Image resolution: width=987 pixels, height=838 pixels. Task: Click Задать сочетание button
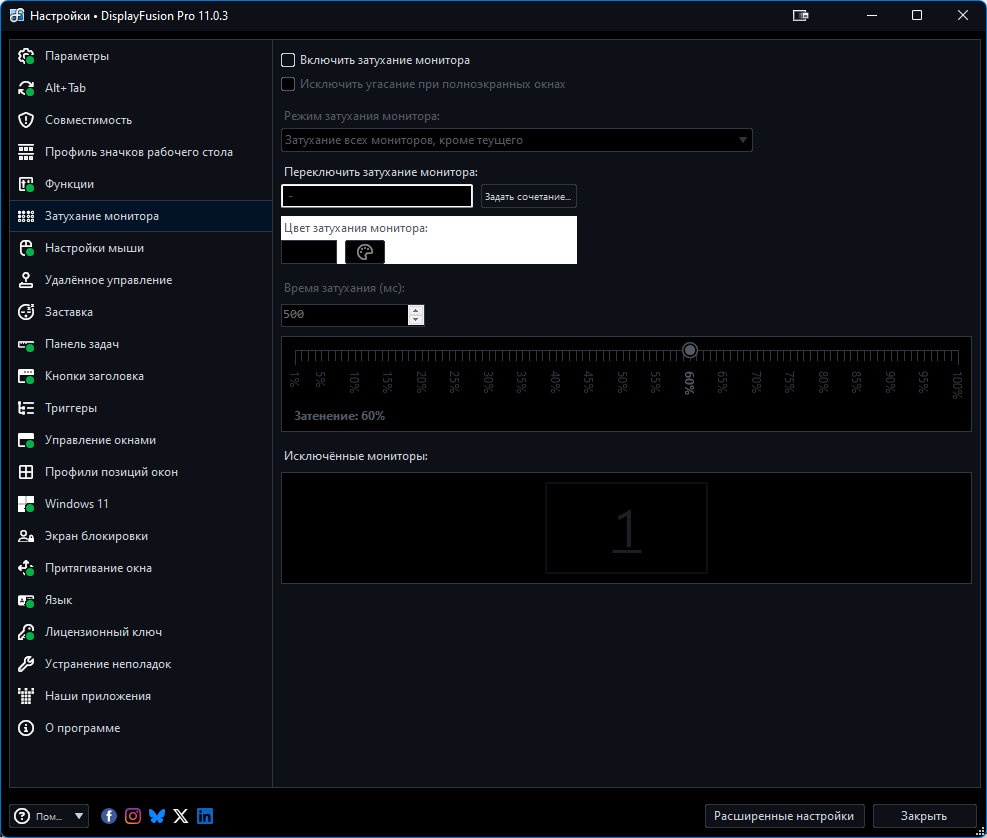coord(528,196)
